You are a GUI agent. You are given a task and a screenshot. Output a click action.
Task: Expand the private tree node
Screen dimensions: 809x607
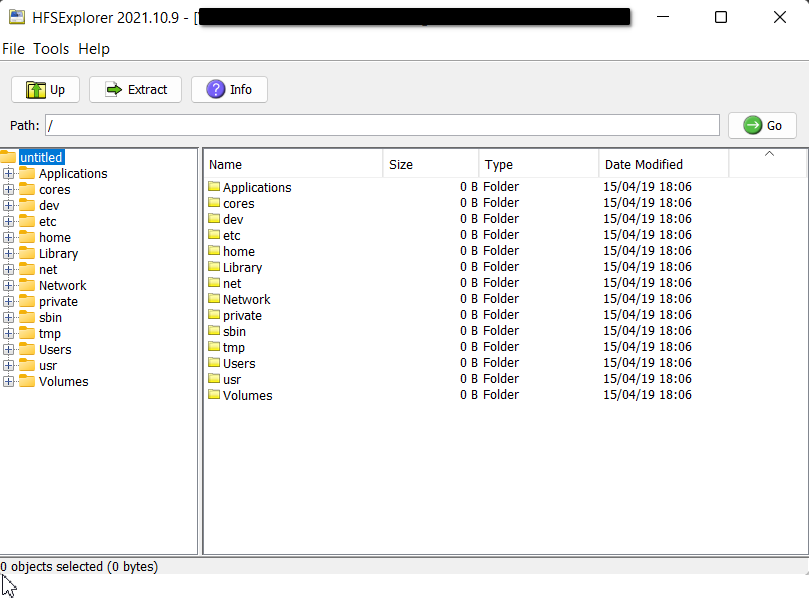coord(9,301)
